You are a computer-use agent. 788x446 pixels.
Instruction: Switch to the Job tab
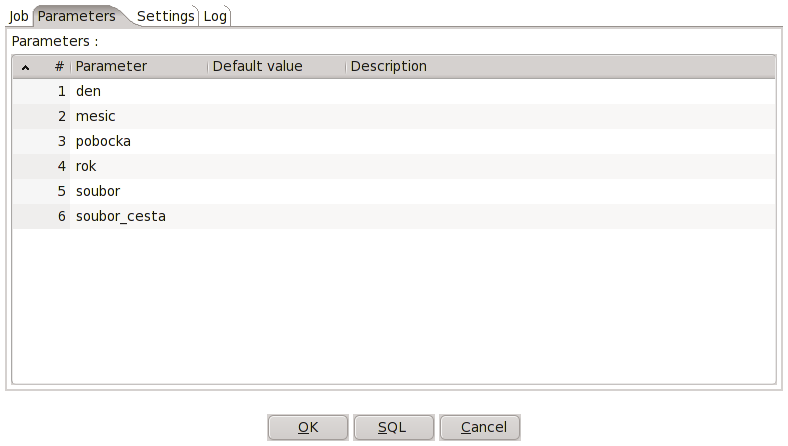[x=19, y=16]
